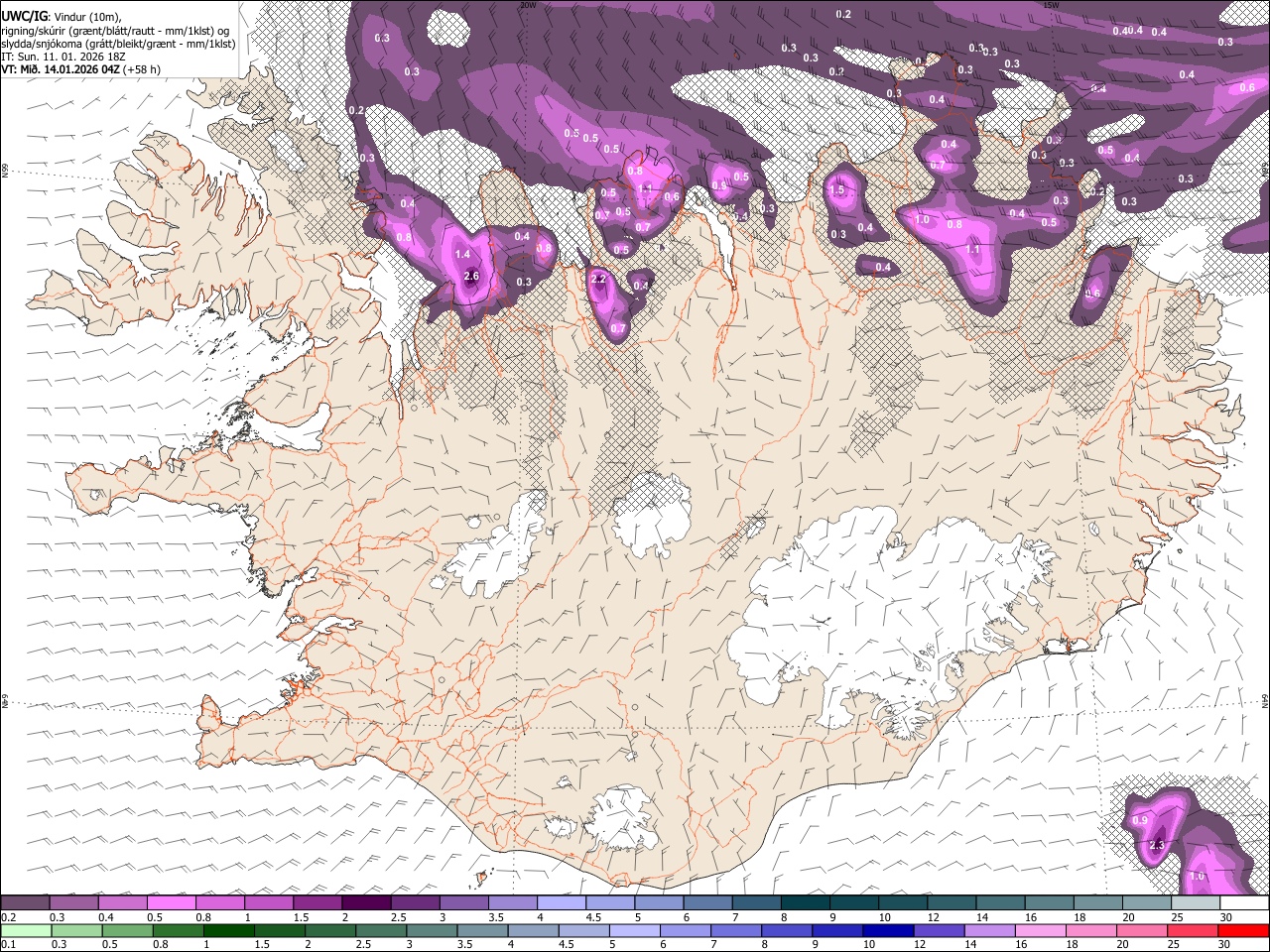Image resolution: width=1270 pixels, height=952 pixels.
Task: Click the '30' label of the upper legend bar
Action: pyautogui.click(x=1225, y=917)
